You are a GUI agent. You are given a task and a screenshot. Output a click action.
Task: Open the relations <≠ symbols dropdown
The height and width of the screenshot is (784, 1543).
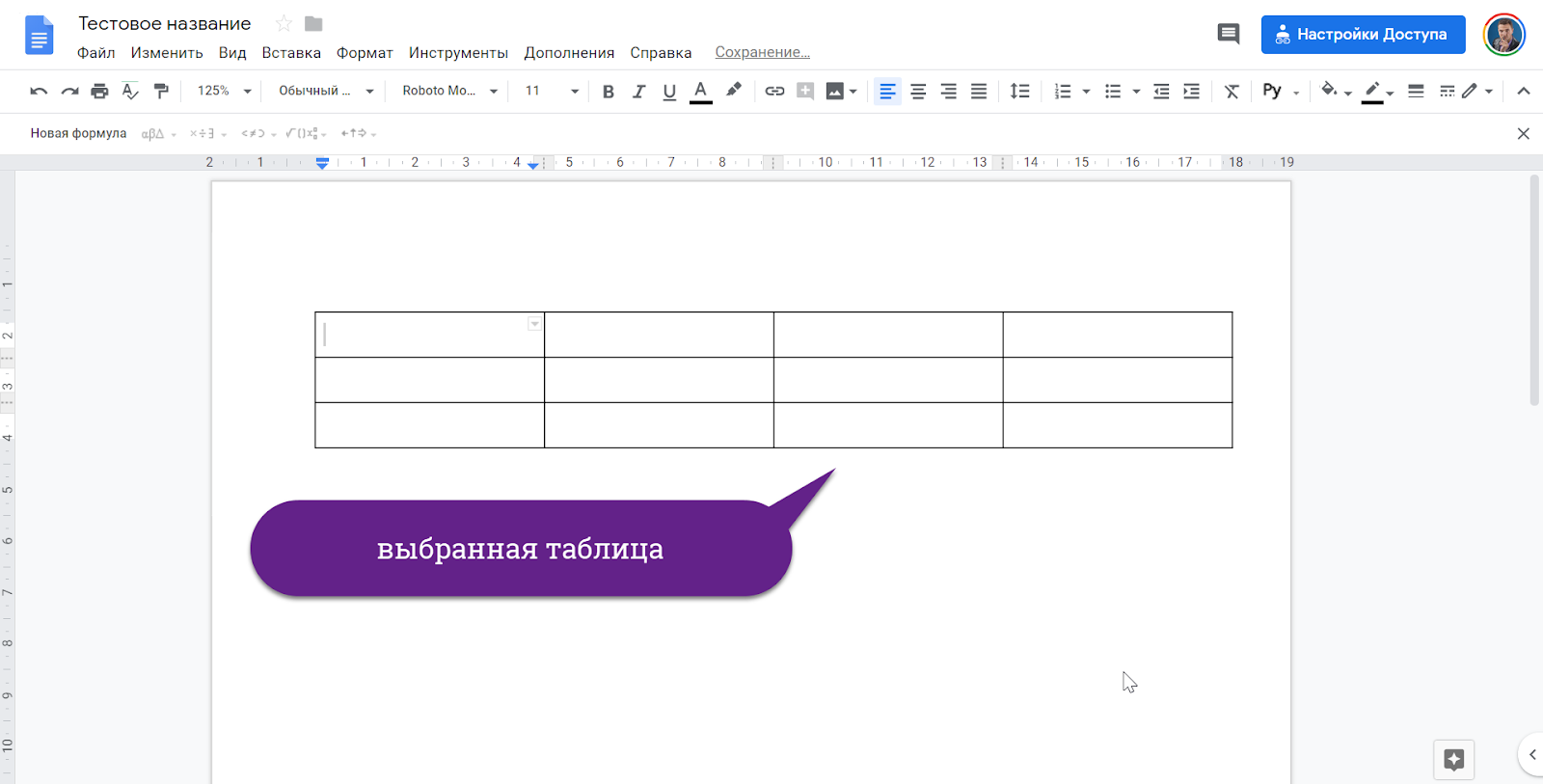[258, 134]
